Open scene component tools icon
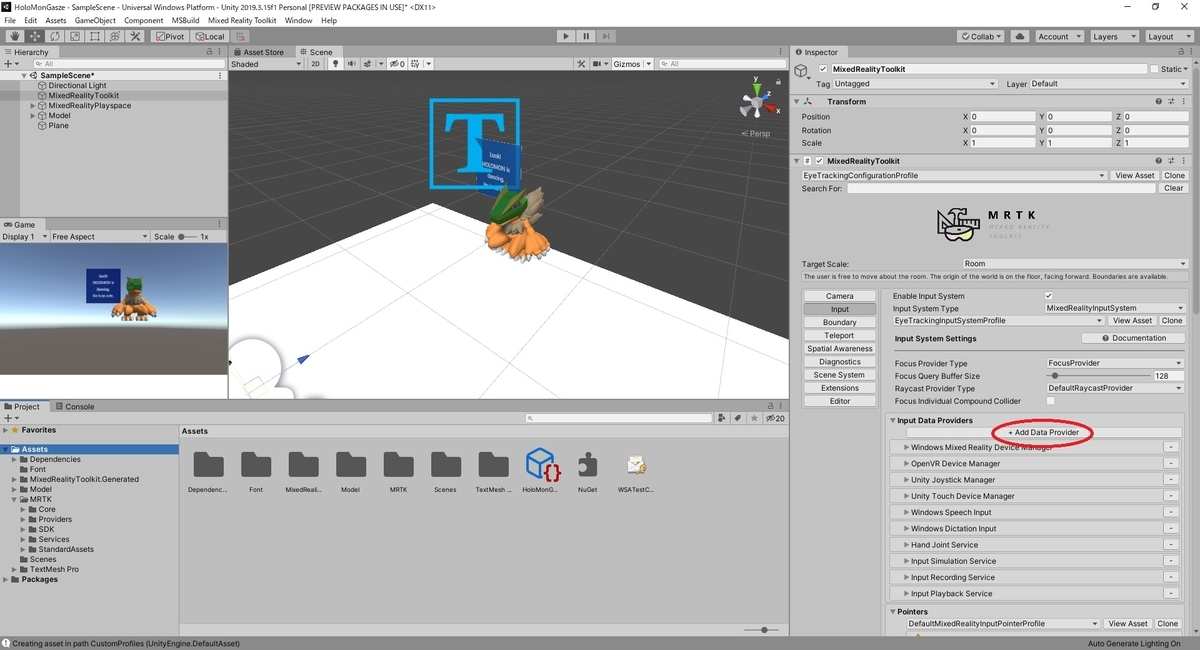1200x650 pixels. pos(581,64)
